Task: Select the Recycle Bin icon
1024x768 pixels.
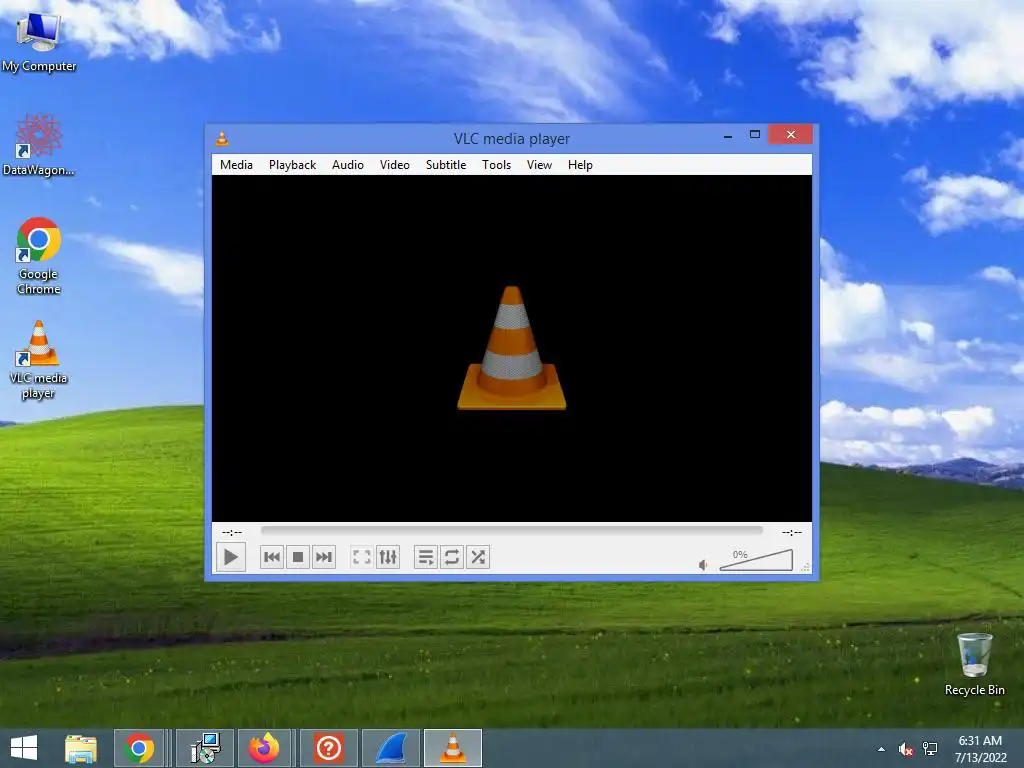Action: [974, 664]
